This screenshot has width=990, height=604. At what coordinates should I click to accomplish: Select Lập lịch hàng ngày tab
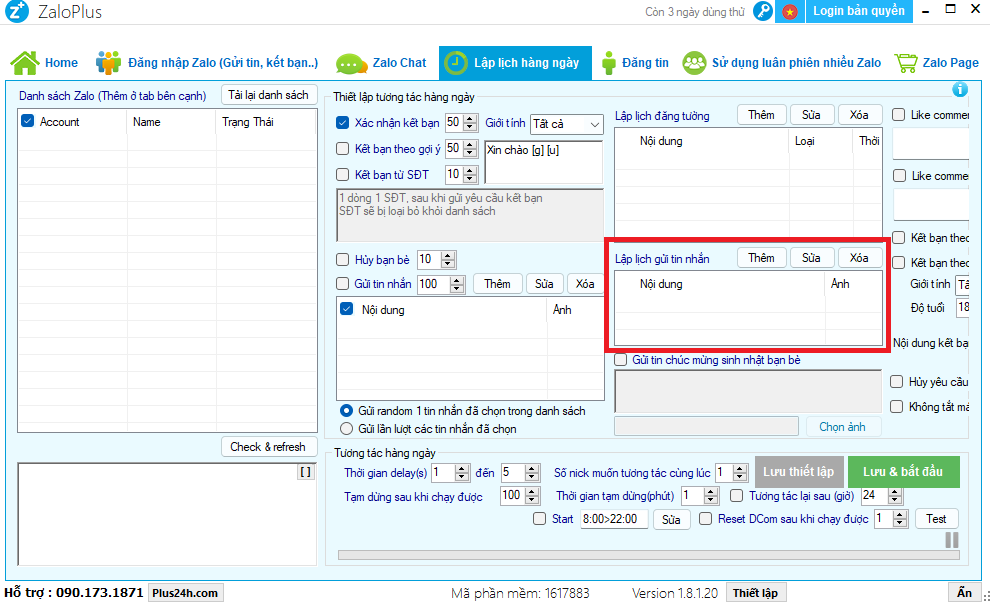pos(515,62)
